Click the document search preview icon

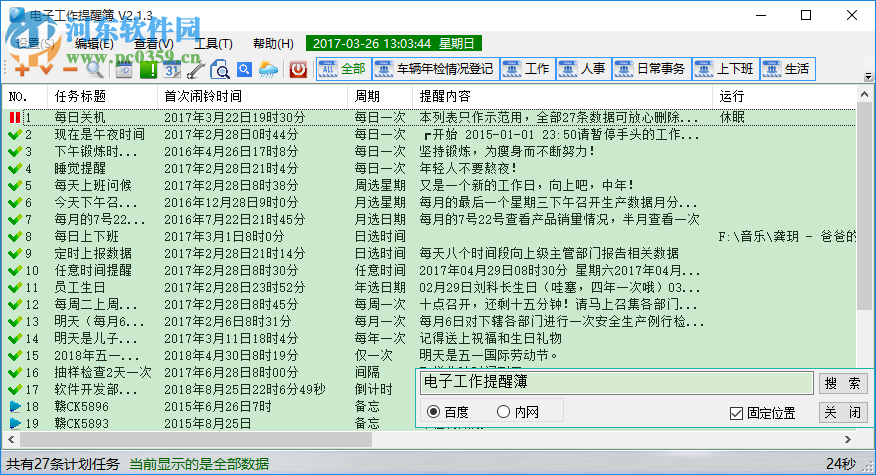pos(220,70)
